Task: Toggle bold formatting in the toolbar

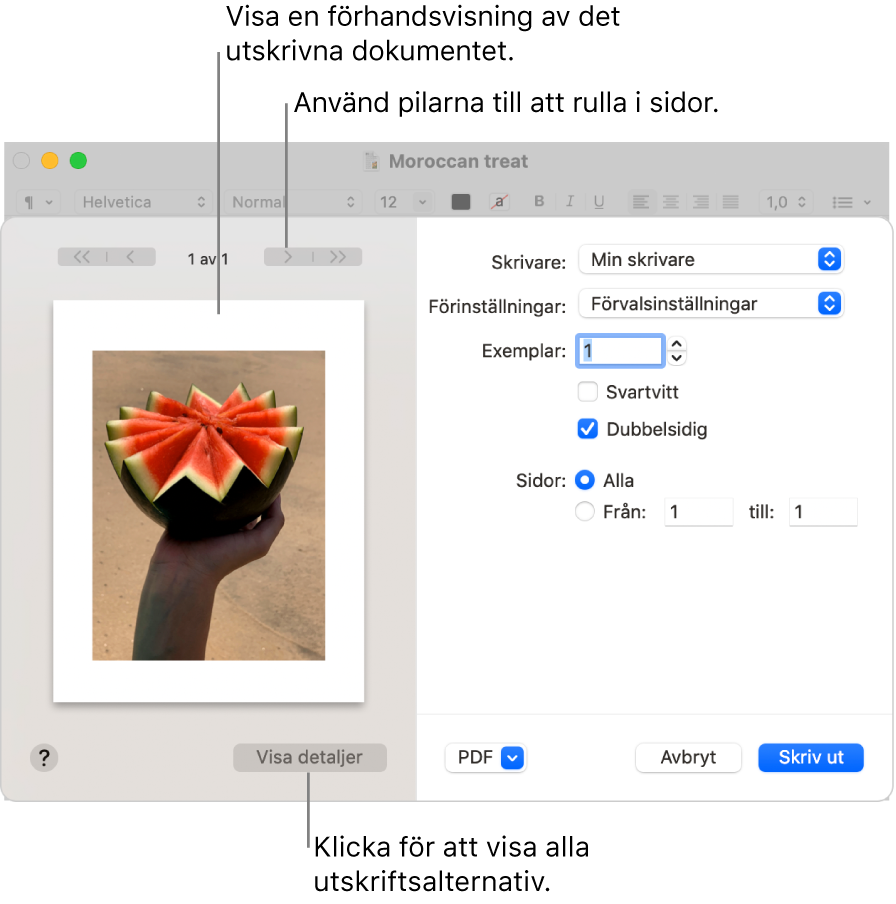Action: coord(539,202)
